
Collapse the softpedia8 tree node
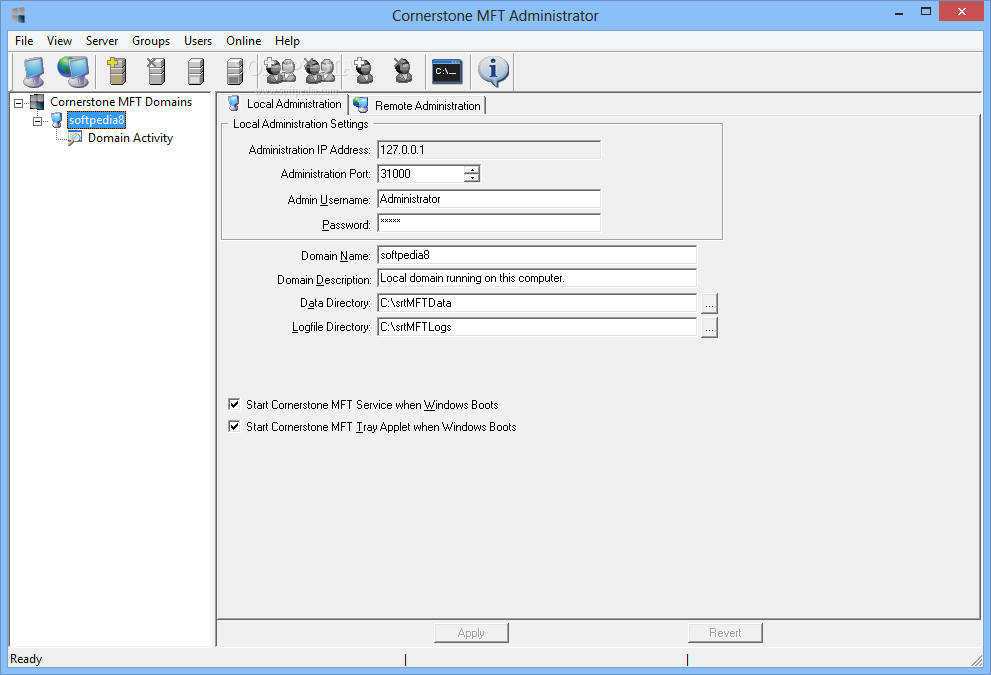click(x=37, y=121)
